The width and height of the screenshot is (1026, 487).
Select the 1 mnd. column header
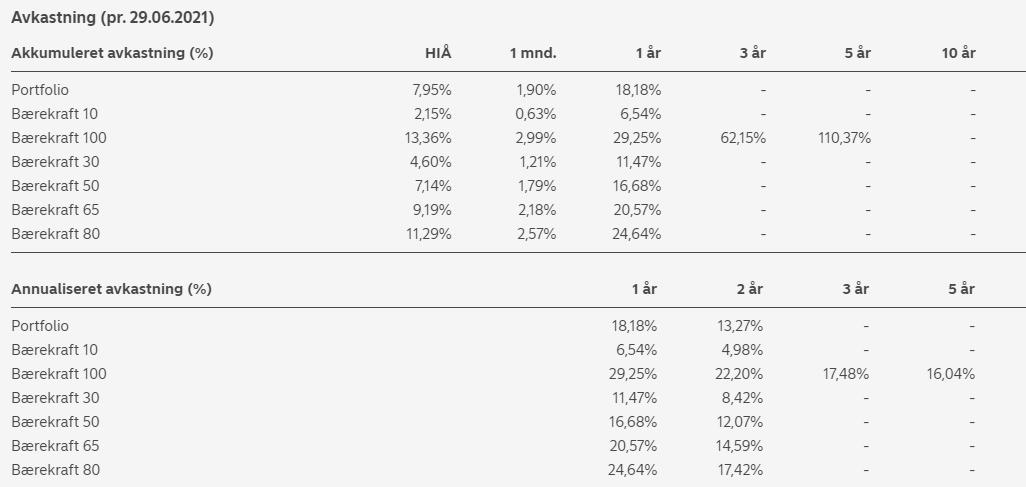pos(533,53)
